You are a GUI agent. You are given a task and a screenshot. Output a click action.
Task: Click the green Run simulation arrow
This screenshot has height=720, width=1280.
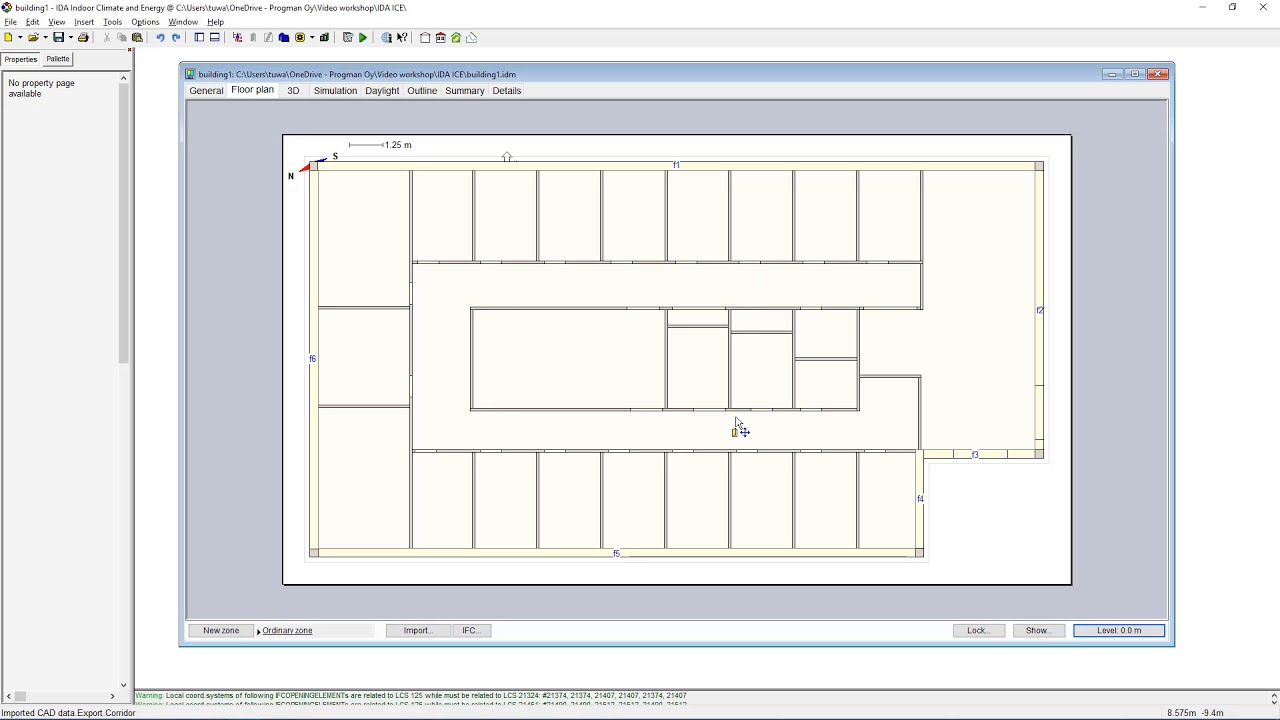click(x=362, y=37)
